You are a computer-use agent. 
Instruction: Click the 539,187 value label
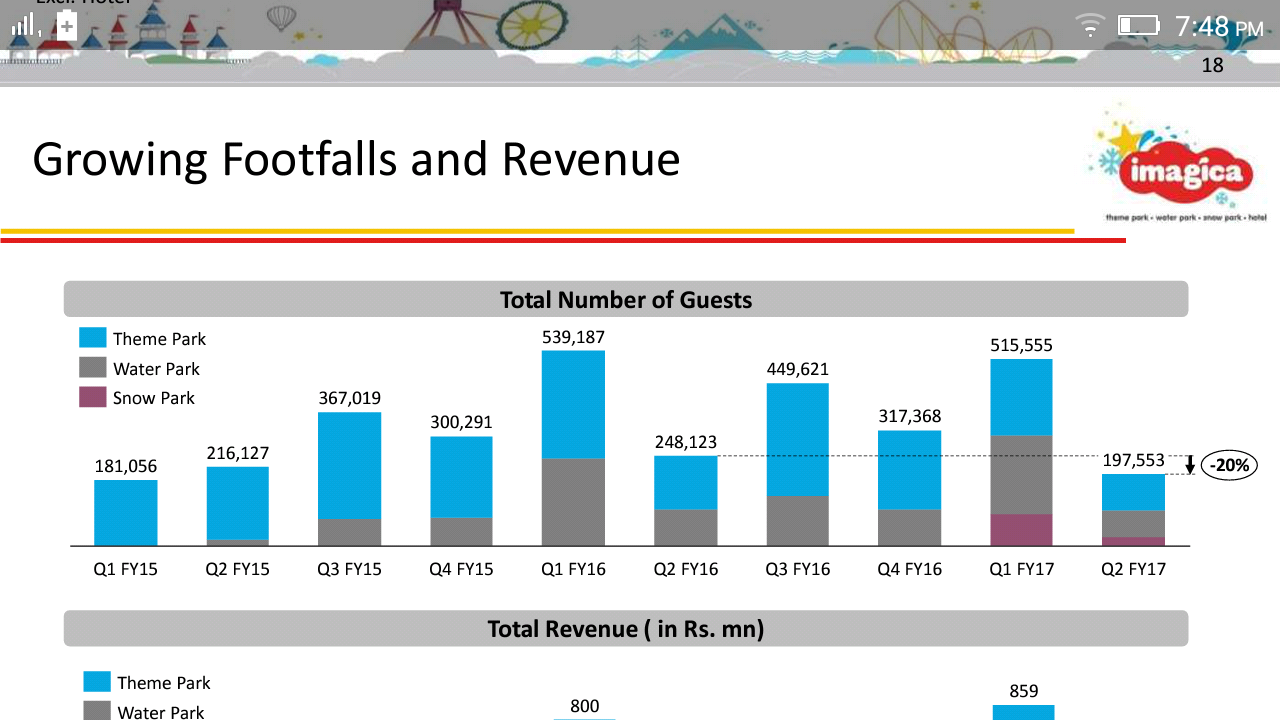[x=574, y=337]
